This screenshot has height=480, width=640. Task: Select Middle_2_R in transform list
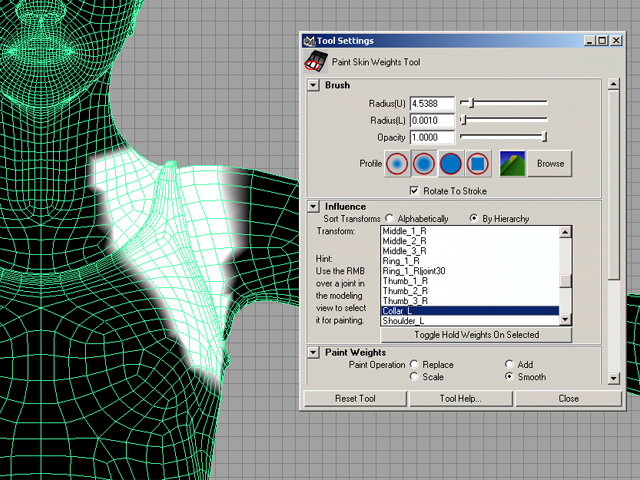pyautogui.click(x=469, y=241)
